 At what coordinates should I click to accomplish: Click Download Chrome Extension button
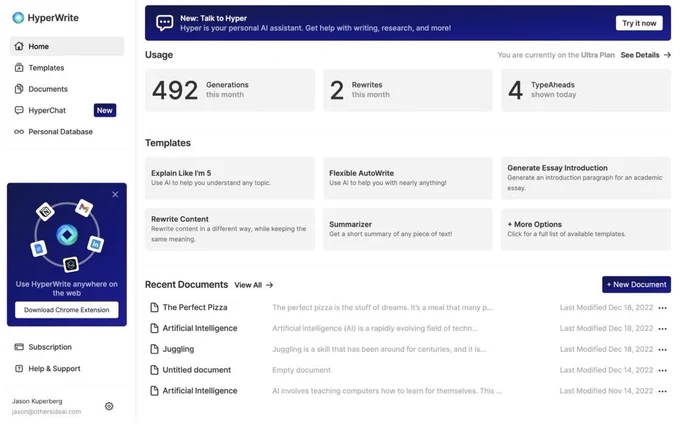tap(67, 310)
